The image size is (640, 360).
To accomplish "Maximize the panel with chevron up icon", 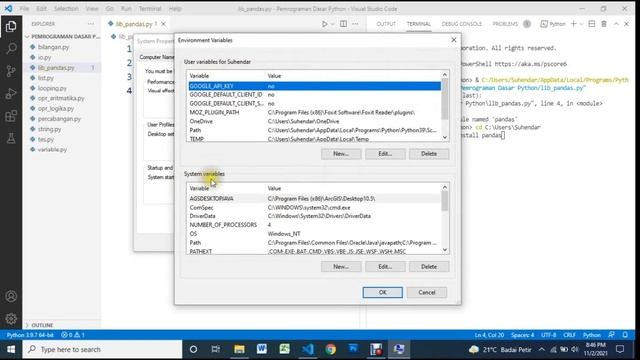I will pos(616,24).
